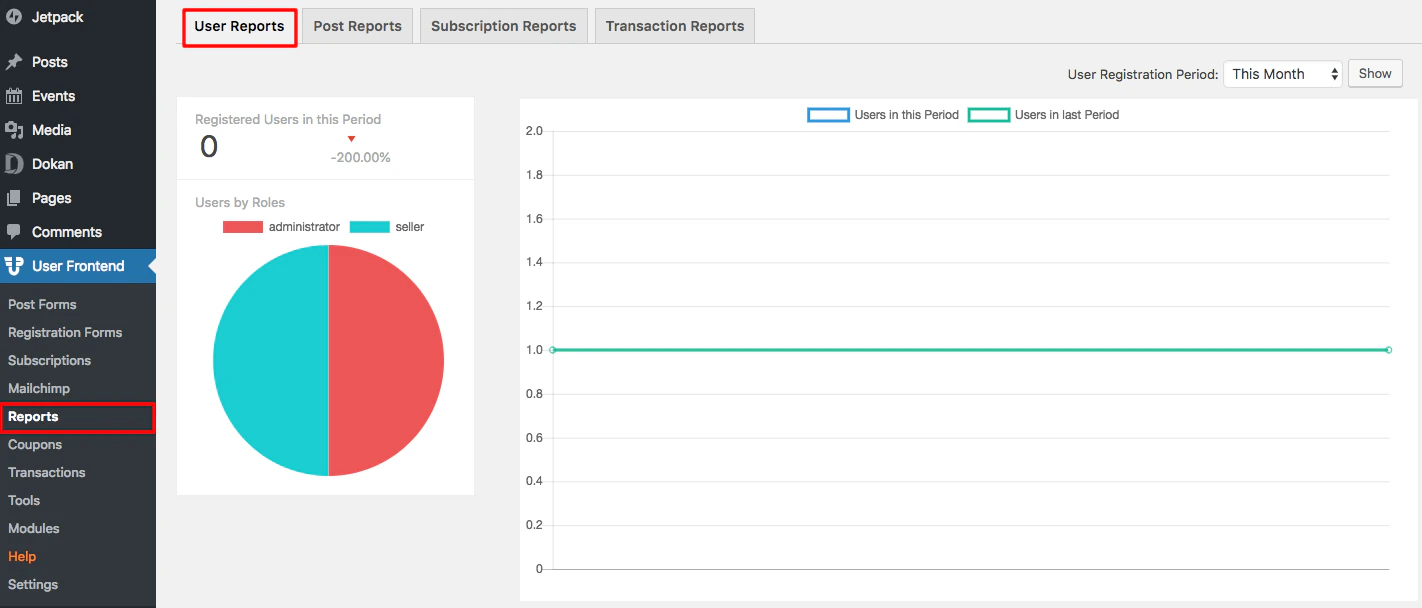Image resolution: width=1422 pixels, height=608 pixels.
Task: Select the User Frontend menu item
Action: (x=78, y=266)
